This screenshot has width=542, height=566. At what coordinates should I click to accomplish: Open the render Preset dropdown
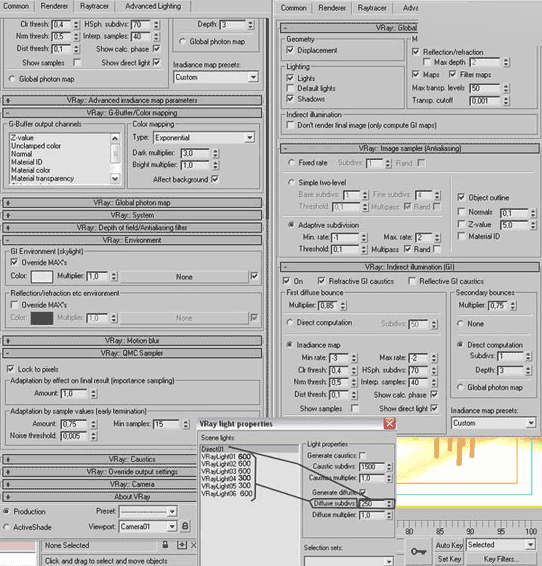tap(172, 511)
